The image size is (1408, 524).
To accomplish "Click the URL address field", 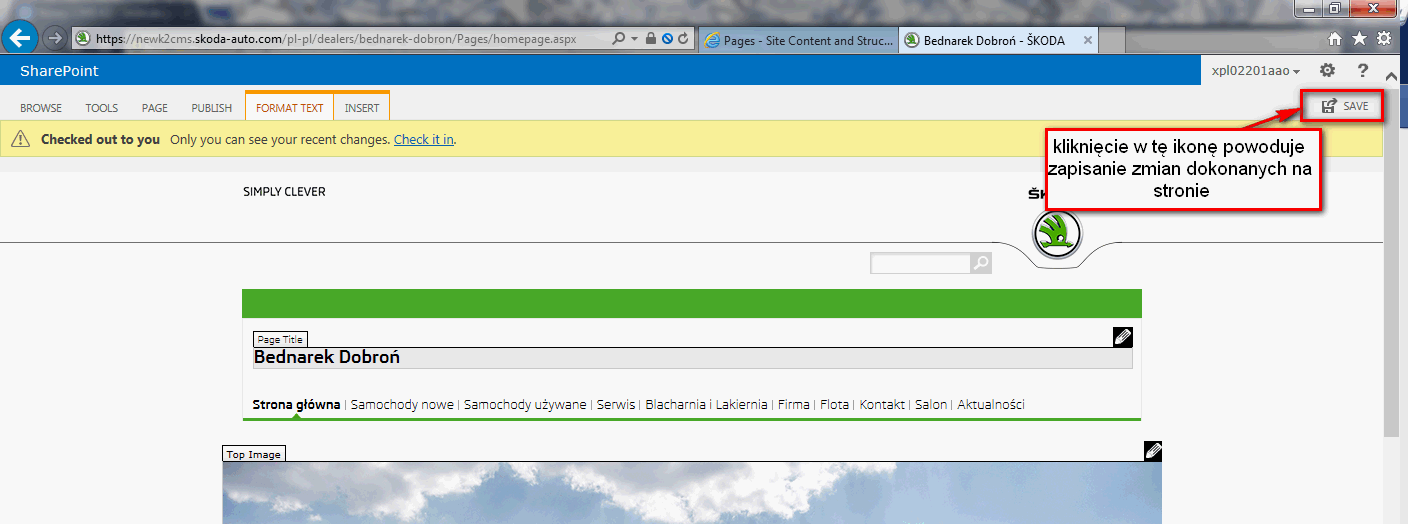I will point(340,39).
